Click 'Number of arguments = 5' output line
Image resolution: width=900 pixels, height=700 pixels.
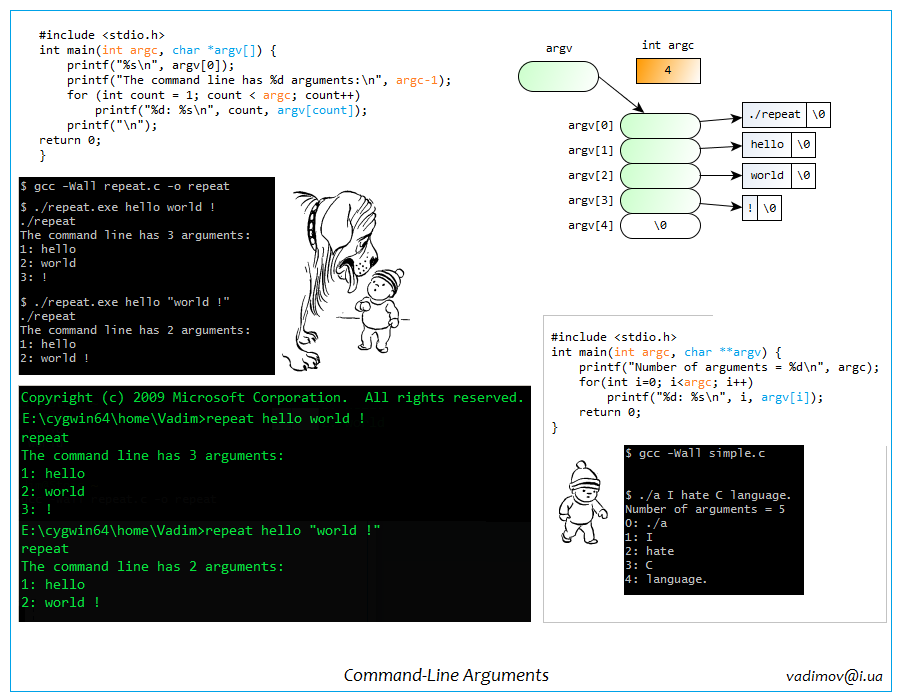pos(705,510)
